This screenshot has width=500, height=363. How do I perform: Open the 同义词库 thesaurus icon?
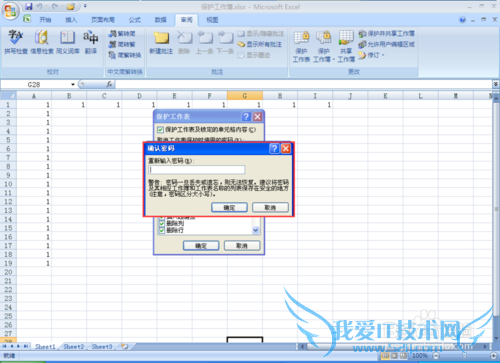click(68, 42)
